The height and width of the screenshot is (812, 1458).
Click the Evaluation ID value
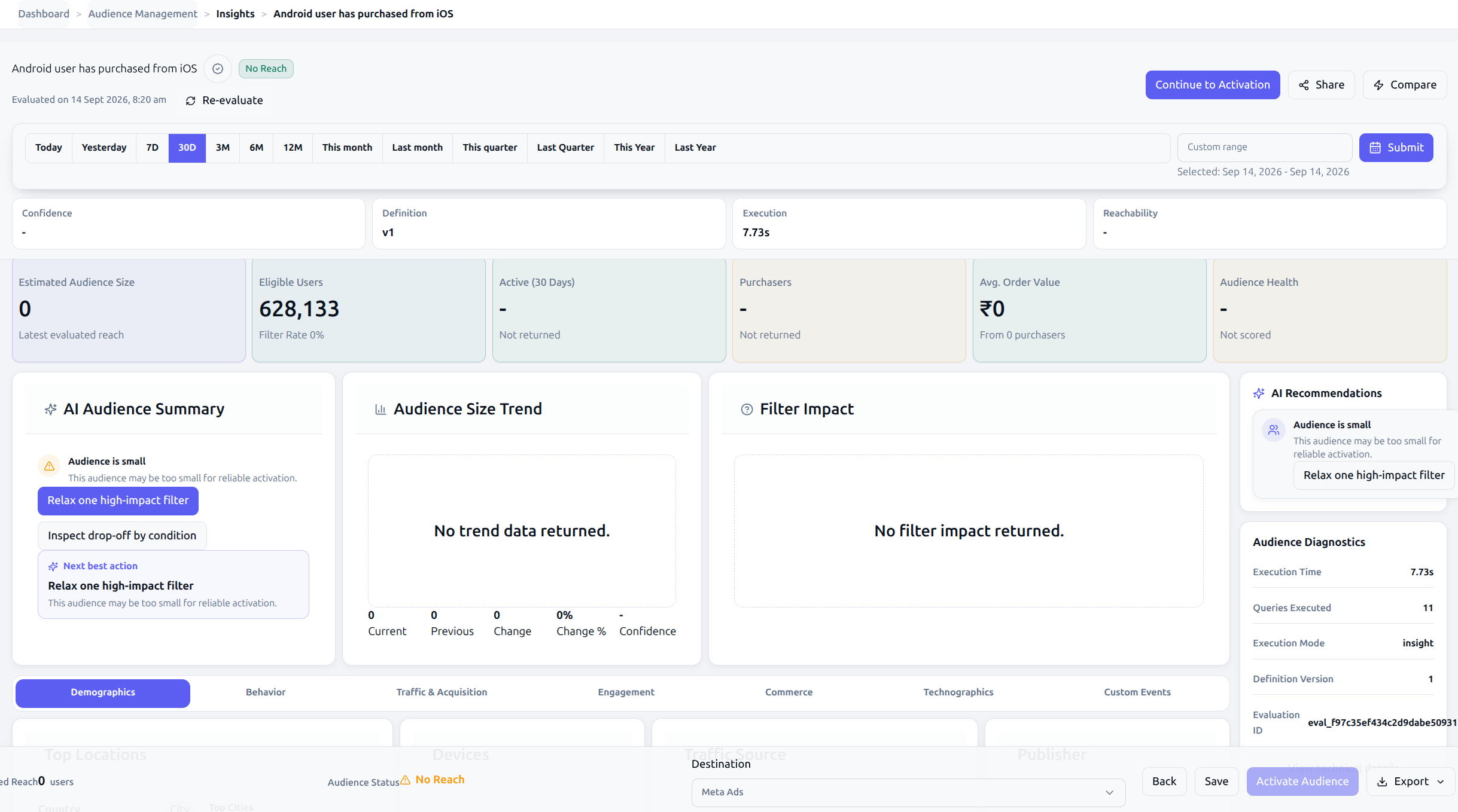1381,723
